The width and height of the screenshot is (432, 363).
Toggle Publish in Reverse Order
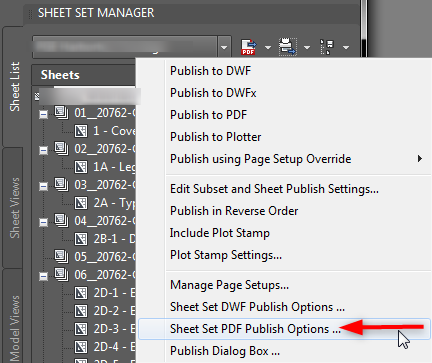point(234,211)
